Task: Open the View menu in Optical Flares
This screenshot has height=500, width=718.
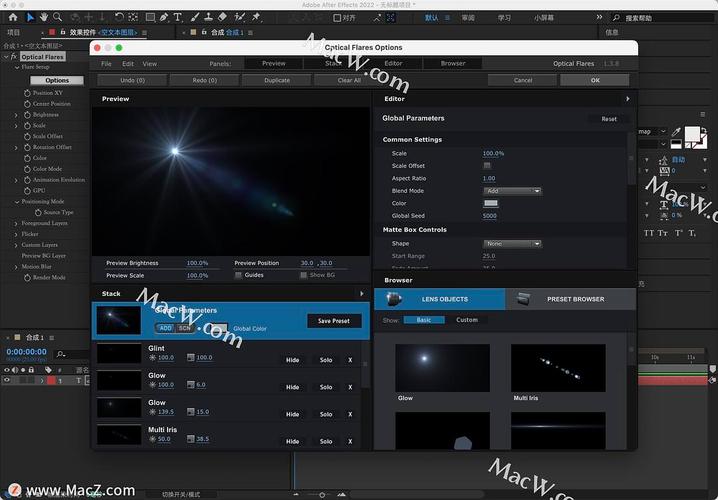Action: tap(150, 64)
